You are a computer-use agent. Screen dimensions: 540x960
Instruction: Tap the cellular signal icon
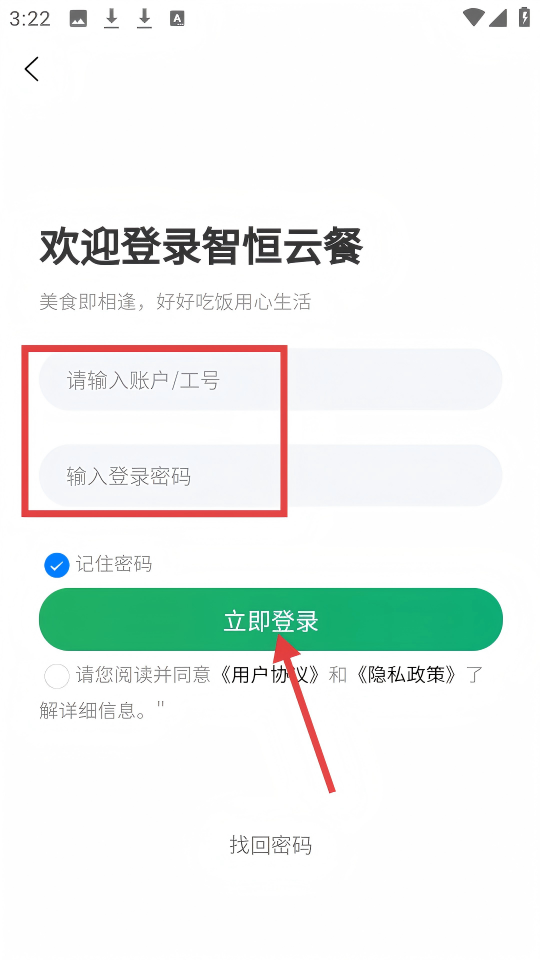point(498,18)
